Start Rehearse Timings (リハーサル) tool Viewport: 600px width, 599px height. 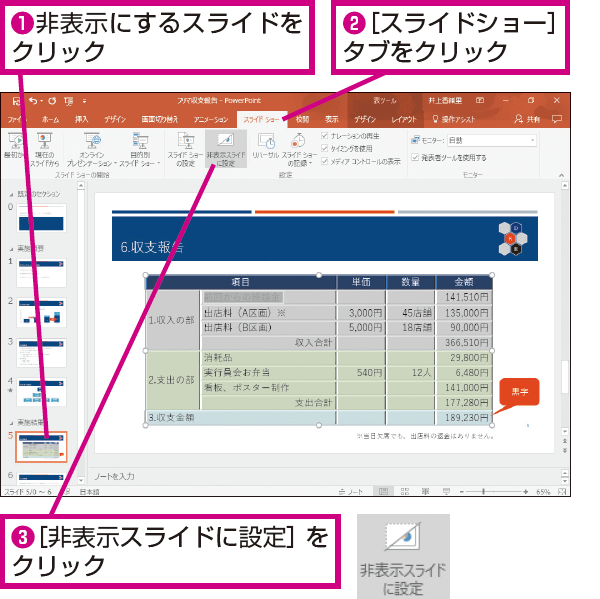(x=266, y=146)
